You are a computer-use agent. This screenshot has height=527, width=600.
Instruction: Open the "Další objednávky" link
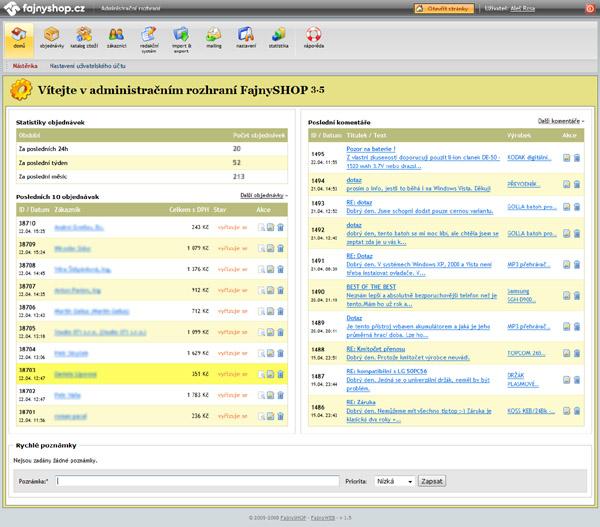[264, 196]
